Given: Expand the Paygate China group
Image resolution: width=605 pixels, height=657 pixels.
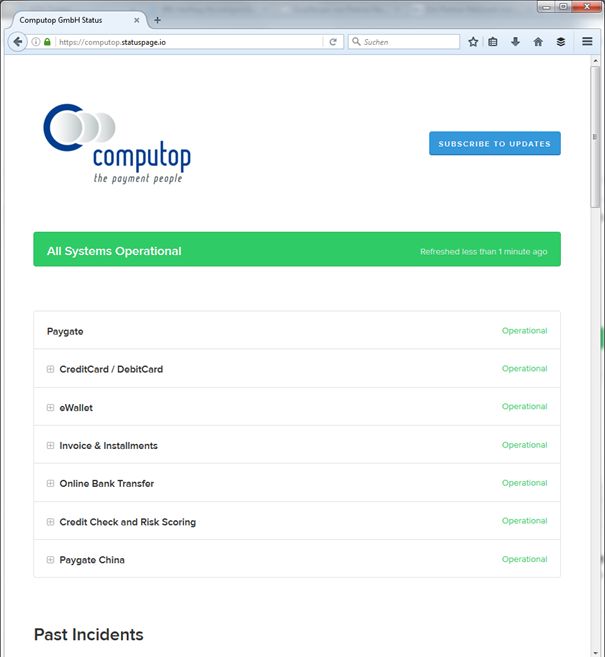Looking at the screenshot, I should tap(50, 560).
